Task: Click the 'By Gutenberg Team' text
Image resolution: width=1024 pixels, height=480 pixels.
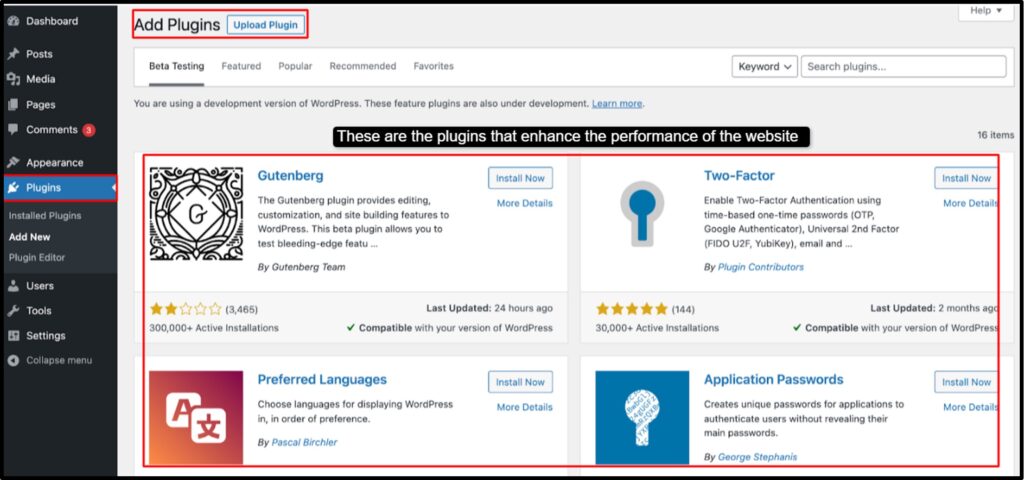Action: coord(302,267)
